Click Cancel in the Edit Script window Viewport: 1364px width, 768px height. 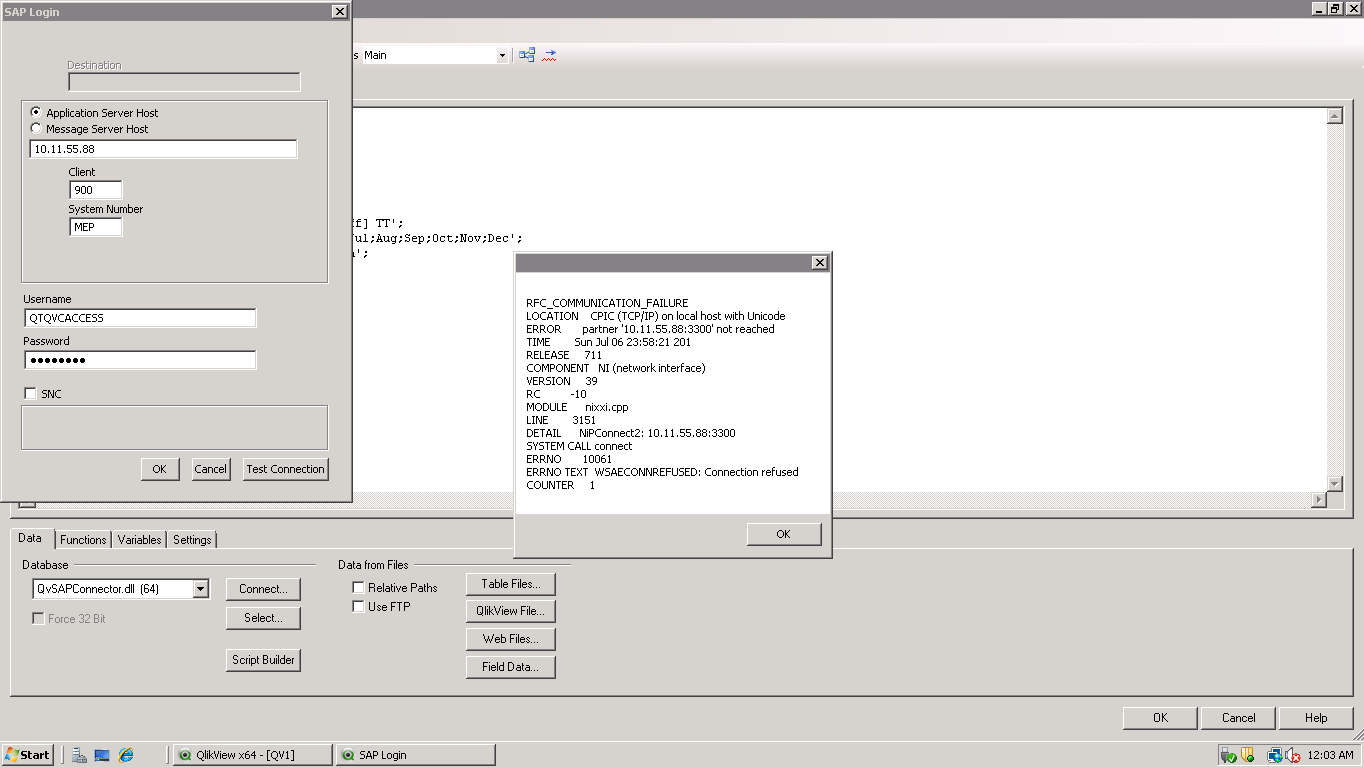click(x=1238, y=718)
